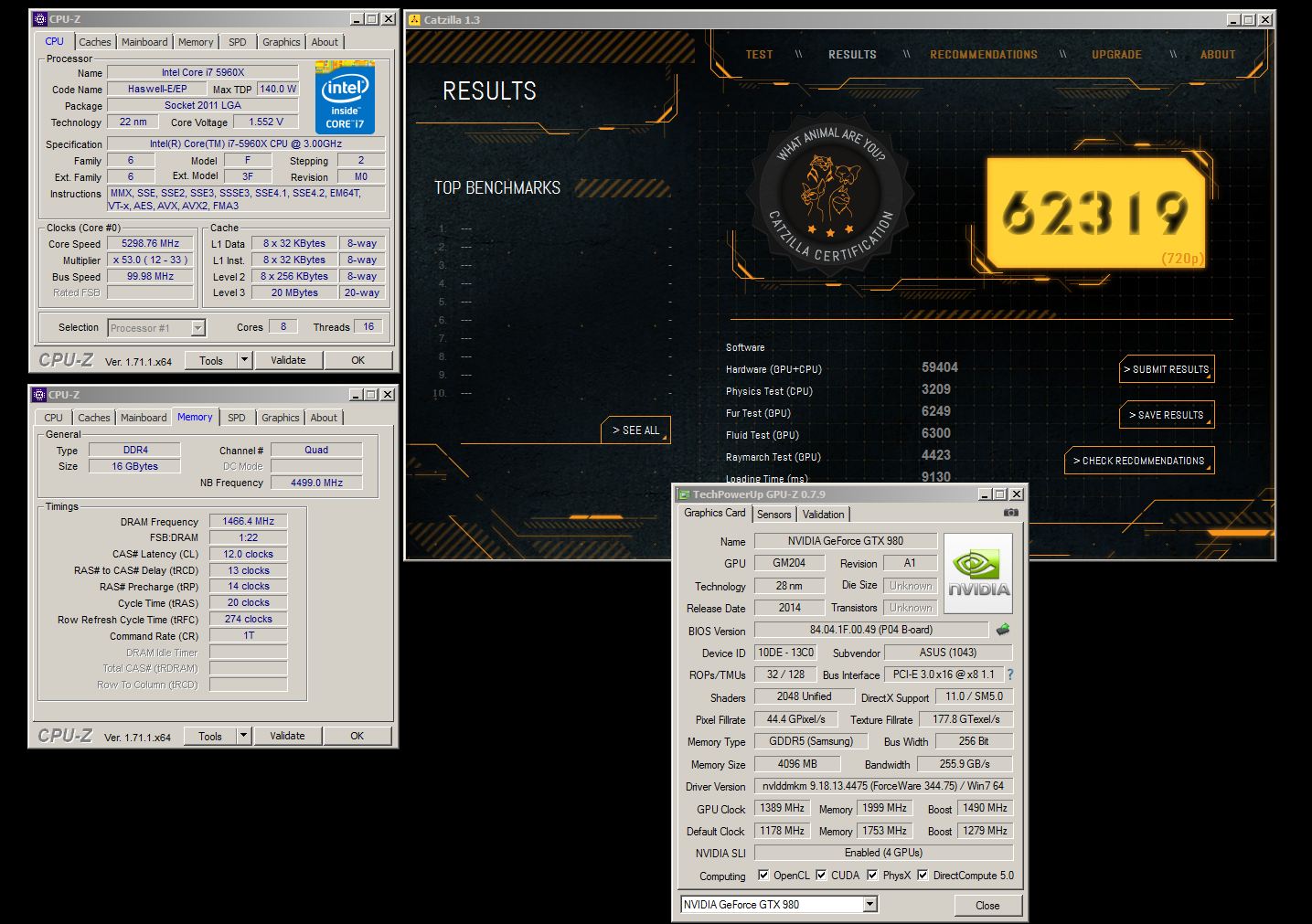Click the DRAM Frequency 1466.4 MHz value

(x=249, y=521)
